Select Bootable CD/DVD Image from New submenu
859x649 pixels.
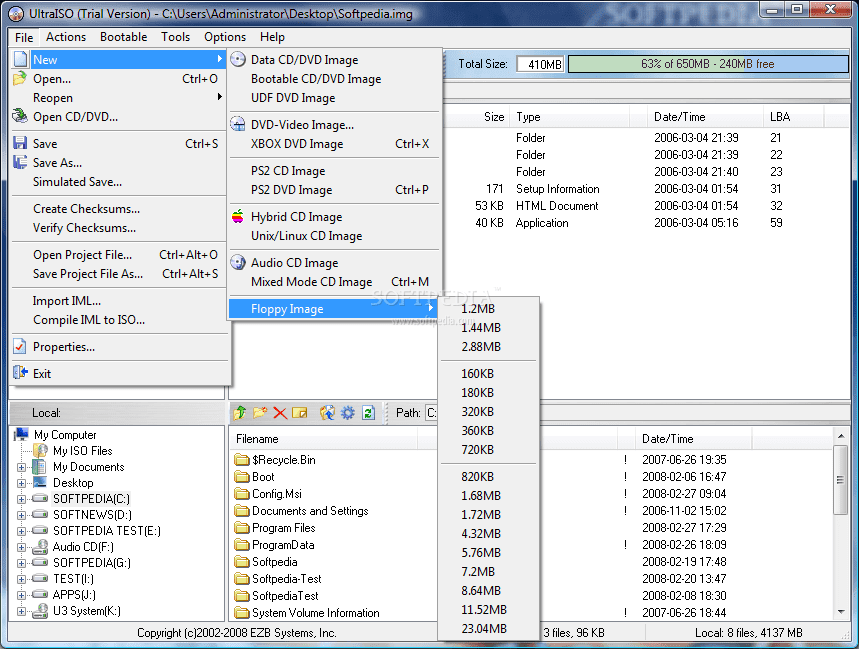[x=314, y=79]
